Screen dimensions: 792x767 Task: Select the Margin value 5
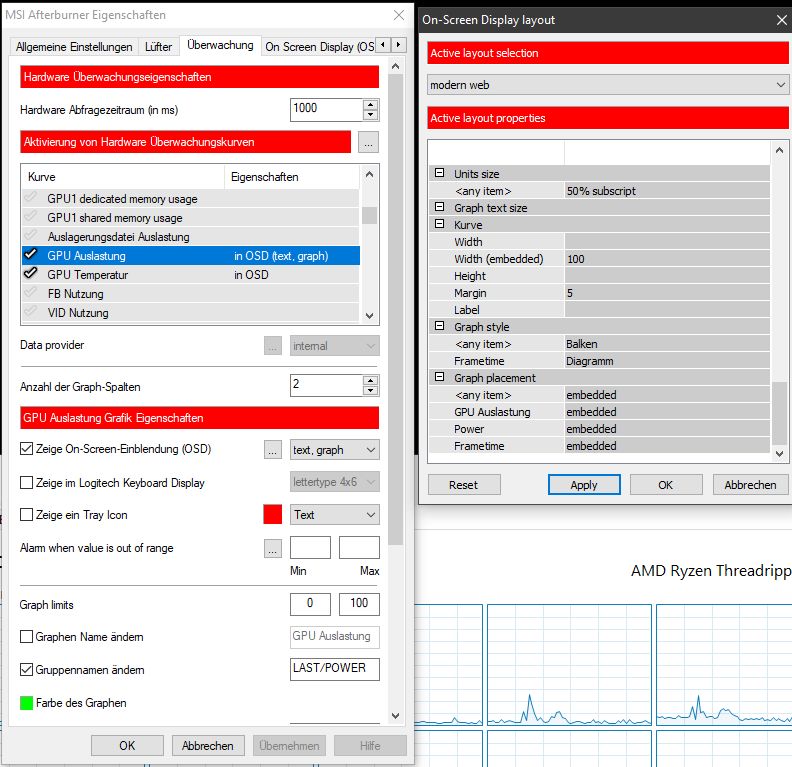pyautogui.click(x=667, y=293)
